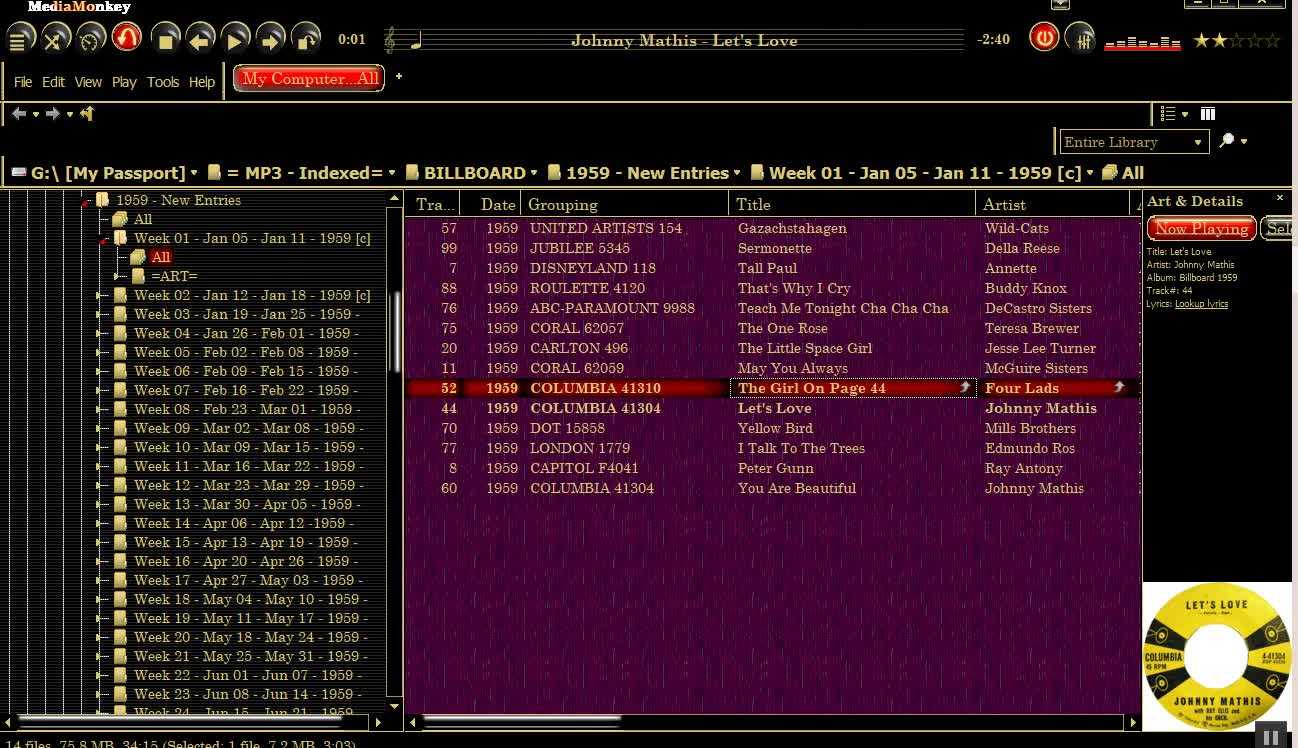Click the pause icon on album art

pyautogui.click(x=1270, y=738)
